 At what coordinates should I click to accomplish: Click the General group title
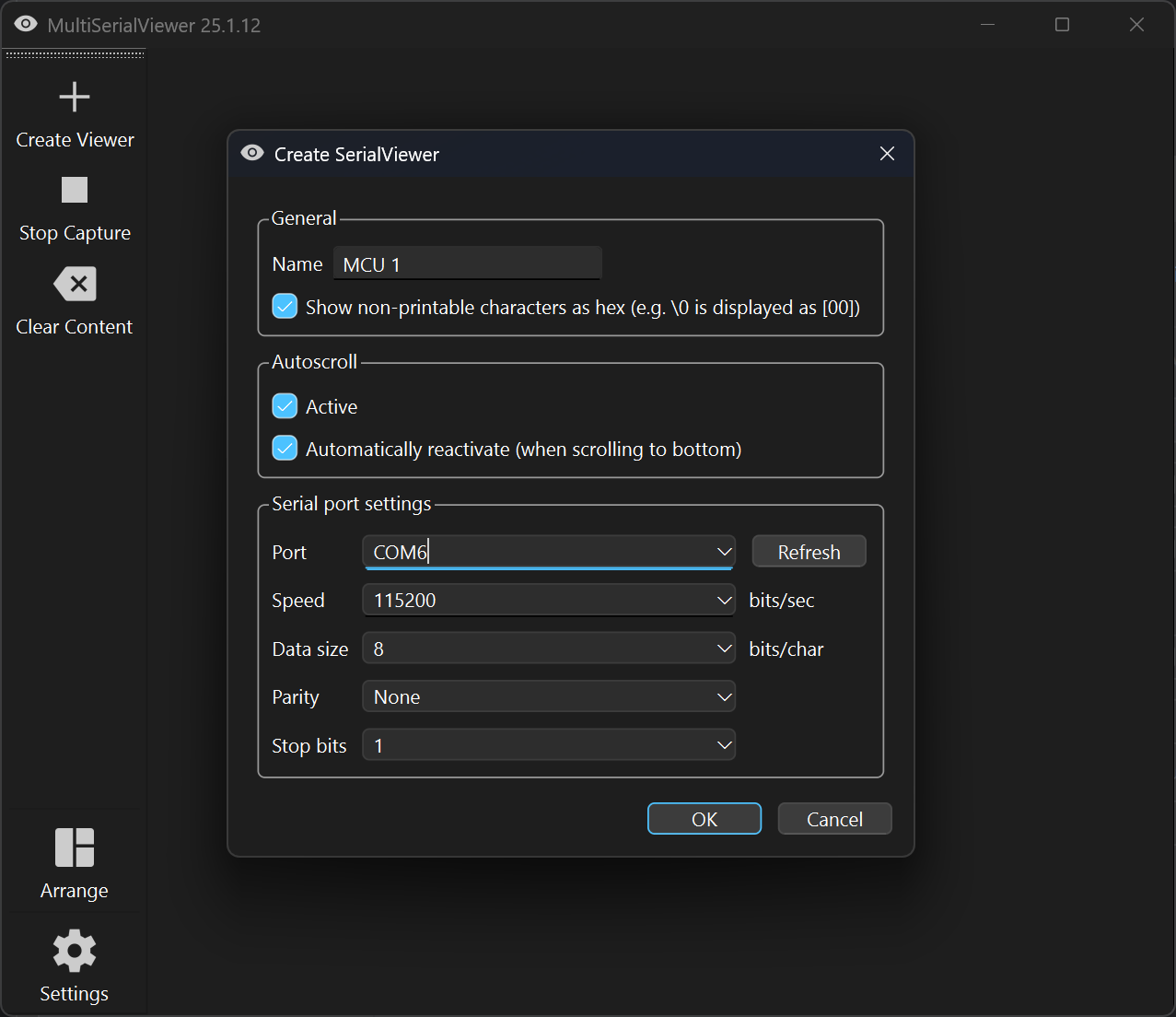pos(304,218)
